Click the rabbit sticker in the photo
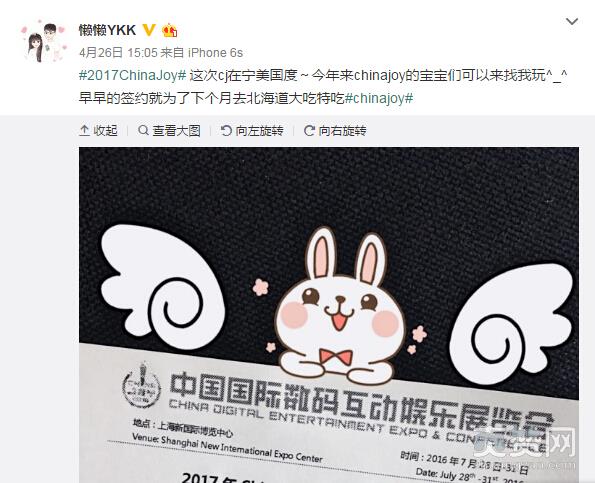Viewport: 595px width, 483px height. (338, 305)
